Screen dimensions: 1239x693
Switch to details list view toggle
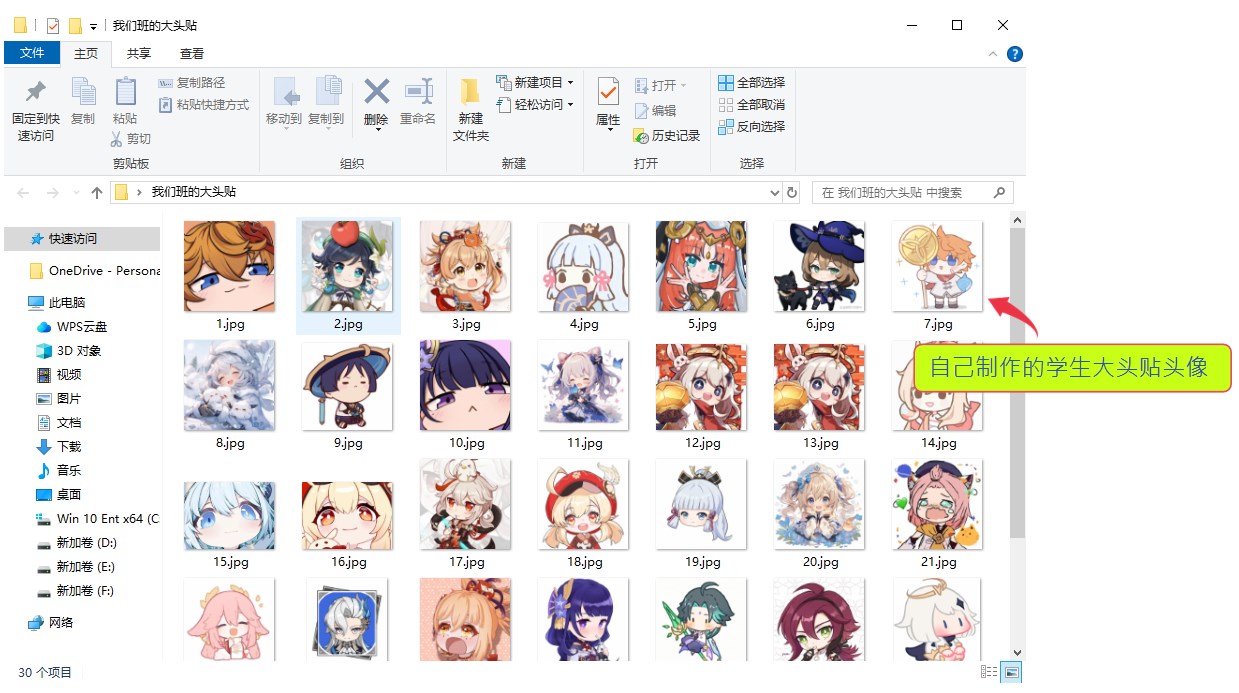[989, 673]
